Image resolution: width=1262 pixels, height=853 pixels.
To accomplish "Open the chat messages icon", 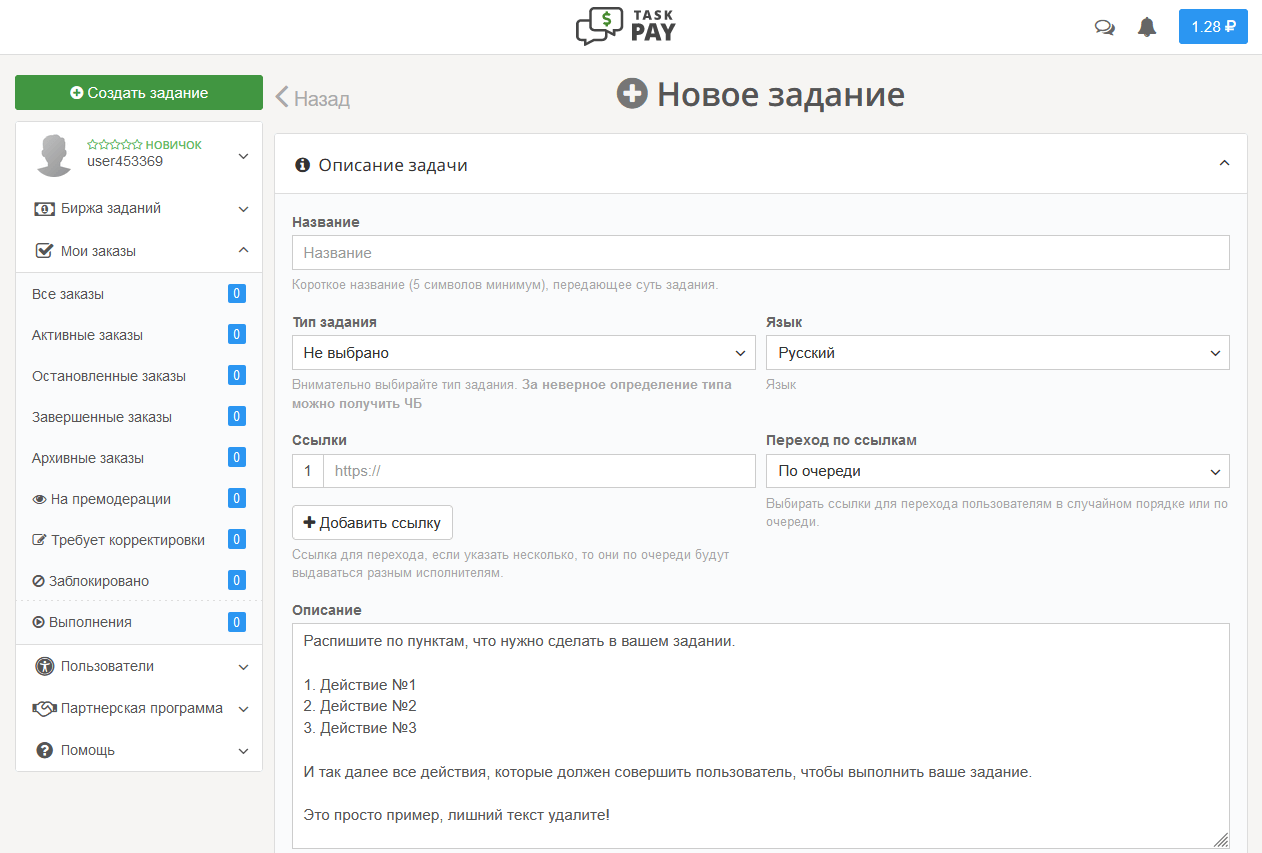I will (1105, 28).
